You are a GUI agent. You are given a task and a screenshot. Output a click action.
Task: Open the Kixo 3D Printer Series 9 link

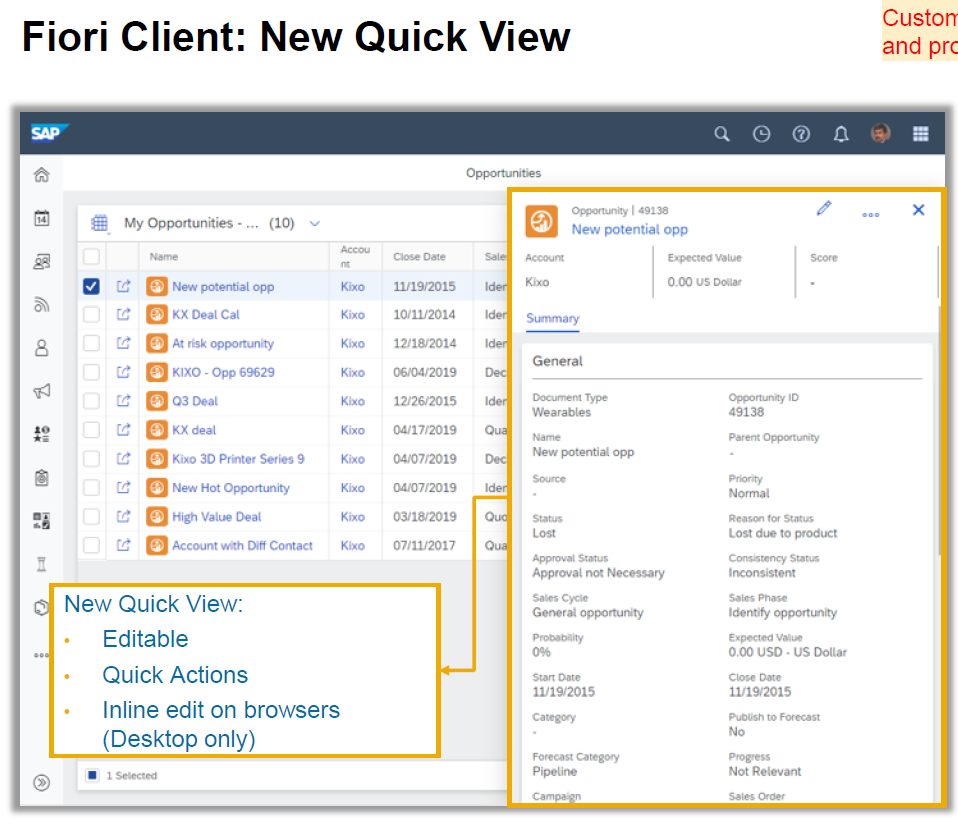tap(238, 459)
